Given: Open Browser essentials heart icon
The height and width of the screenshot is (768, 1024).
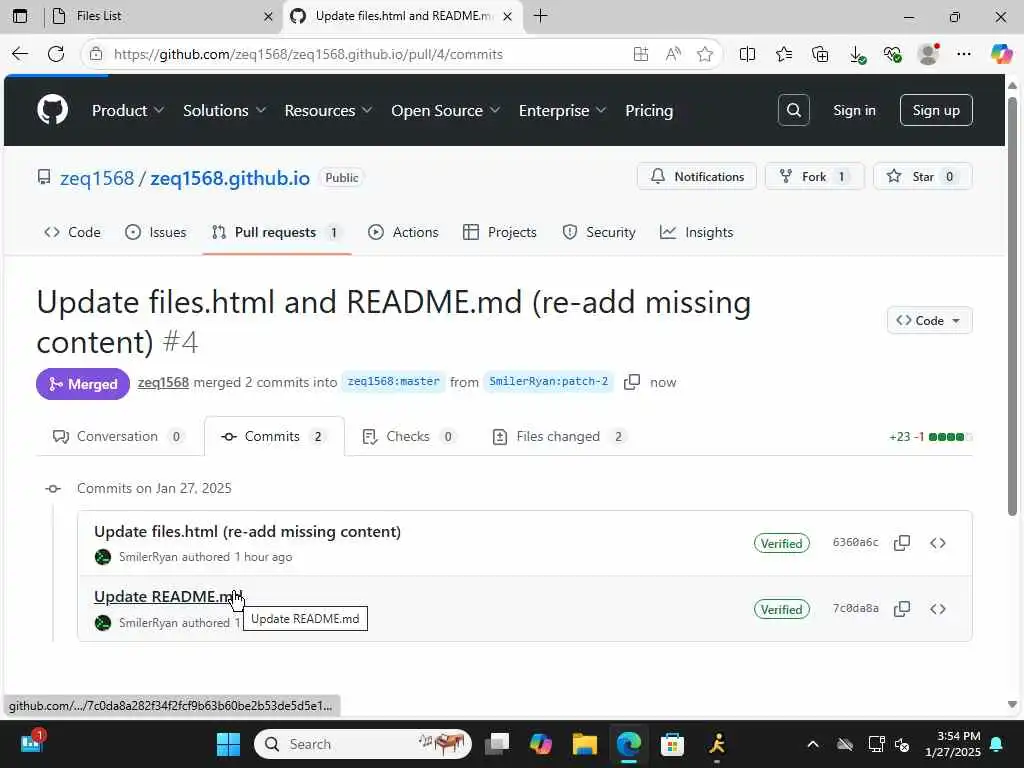Looking at the screenshot, I should [x=892, y=54].
